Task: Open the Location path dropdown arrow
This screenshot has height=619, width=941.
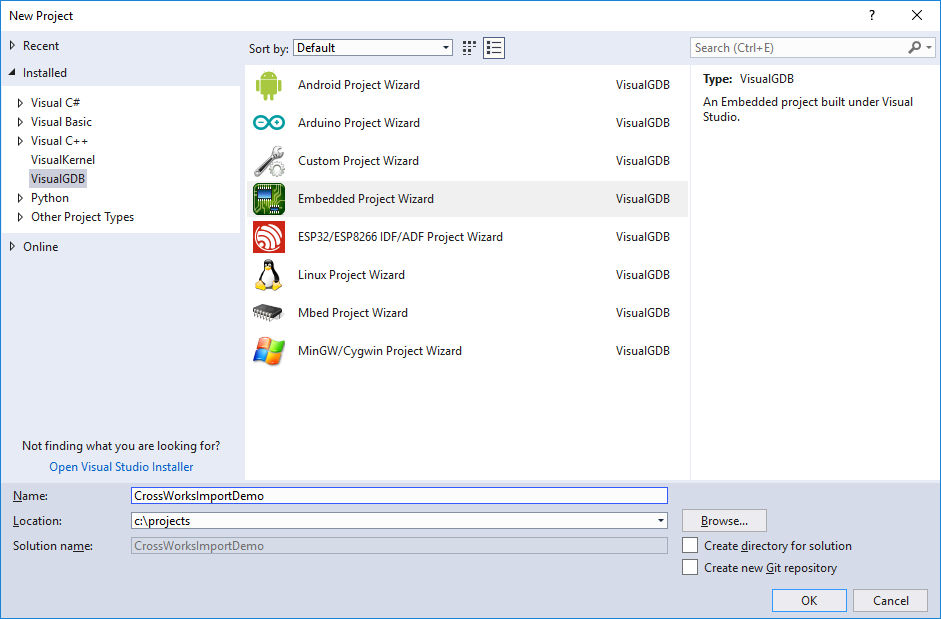Action: (660, 521)
